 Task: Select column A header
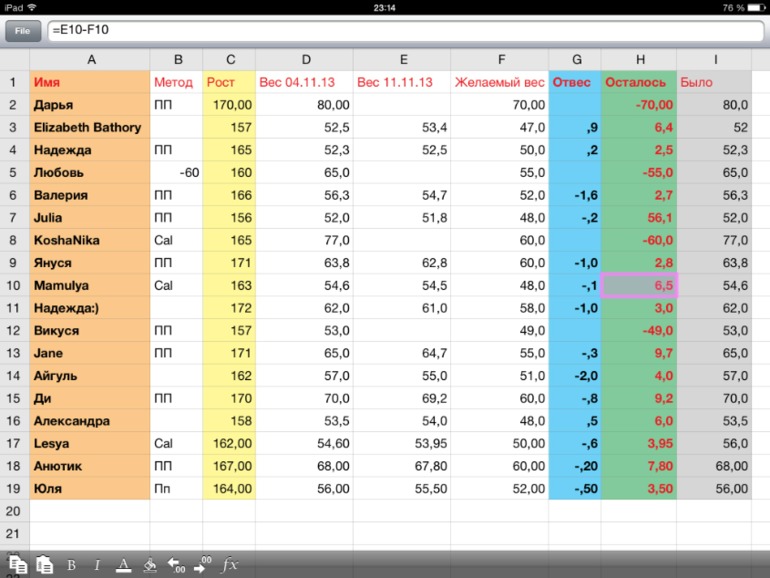(90, 60)
